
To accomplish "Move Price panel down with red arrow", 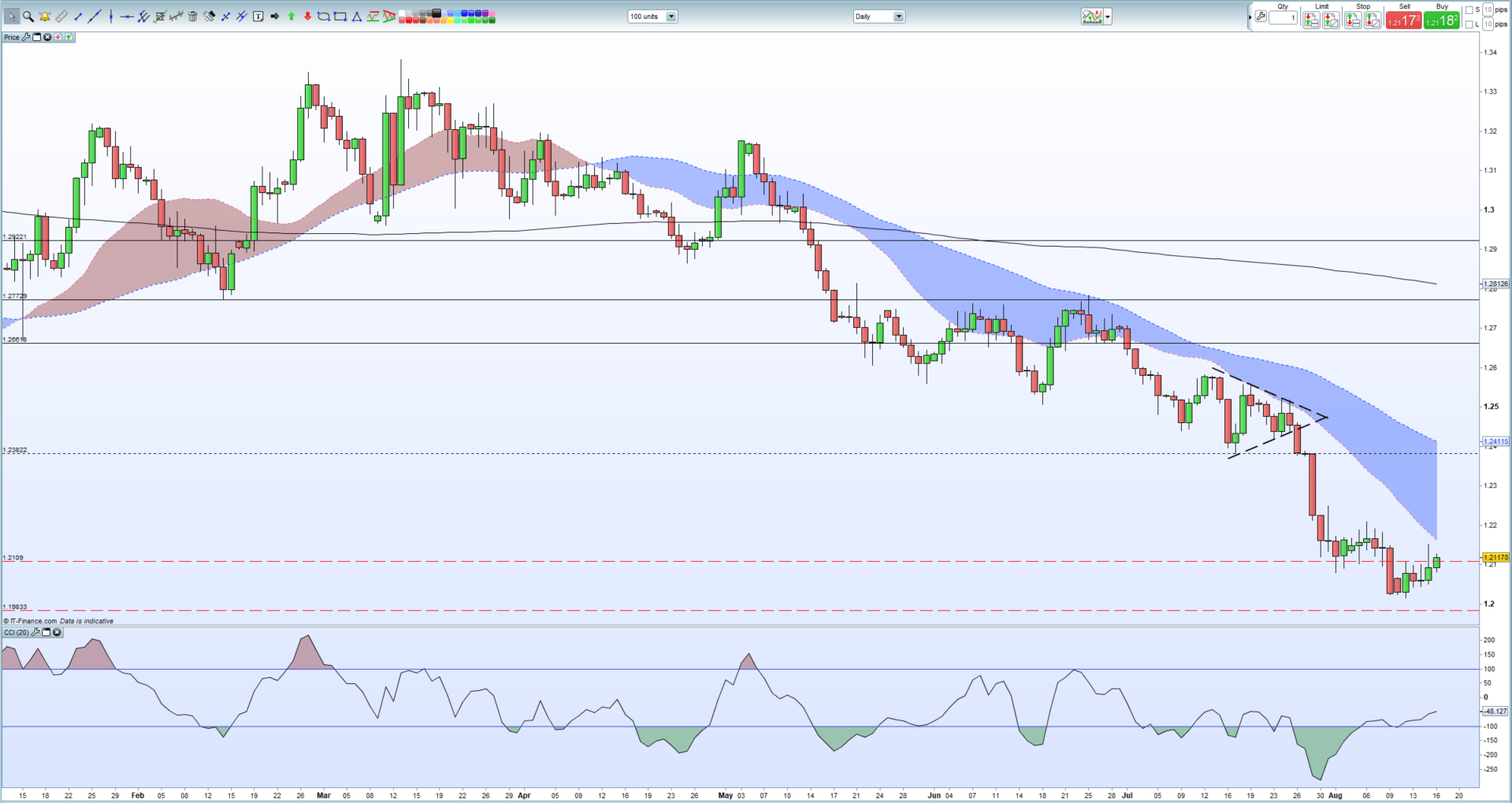I will click(x=58, y=37).
